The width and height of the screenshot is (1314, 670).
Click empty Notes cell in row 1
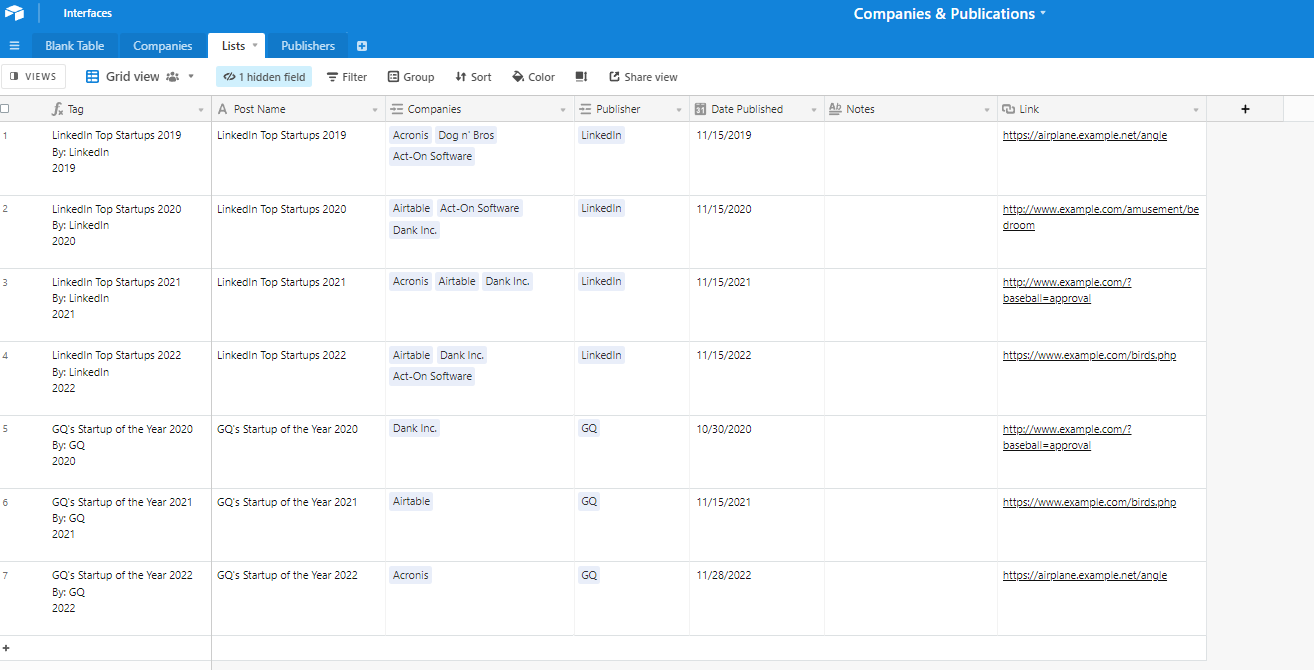pyautogui.click(x=911, y=158)
